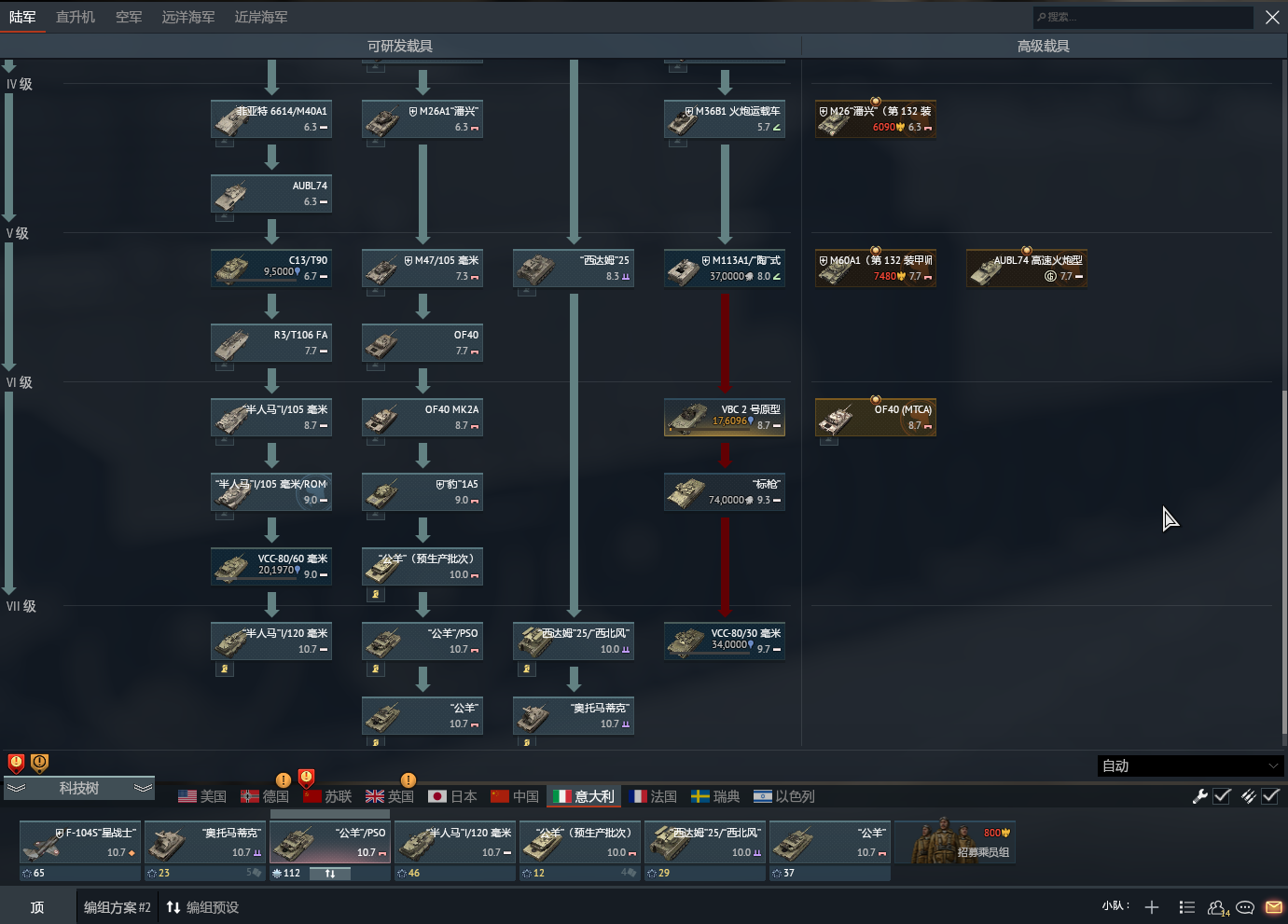Select 半人马 I/120 毫米 crew slot at bottom
Image resolution: width=1288 pixels, height=924 pixels.
455,843
